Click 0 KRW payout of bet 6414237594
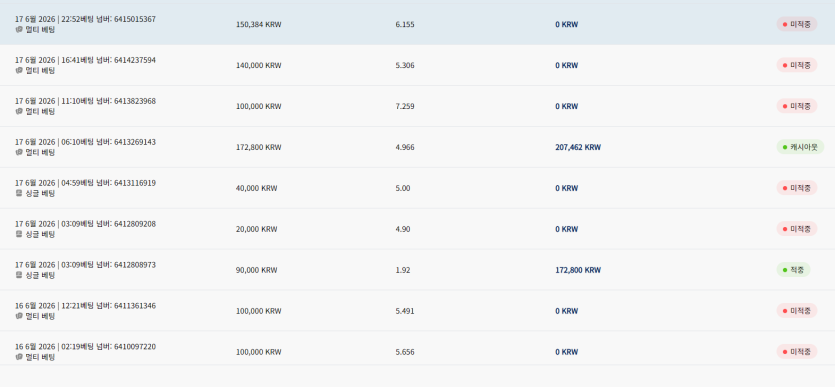 [567, 65]
